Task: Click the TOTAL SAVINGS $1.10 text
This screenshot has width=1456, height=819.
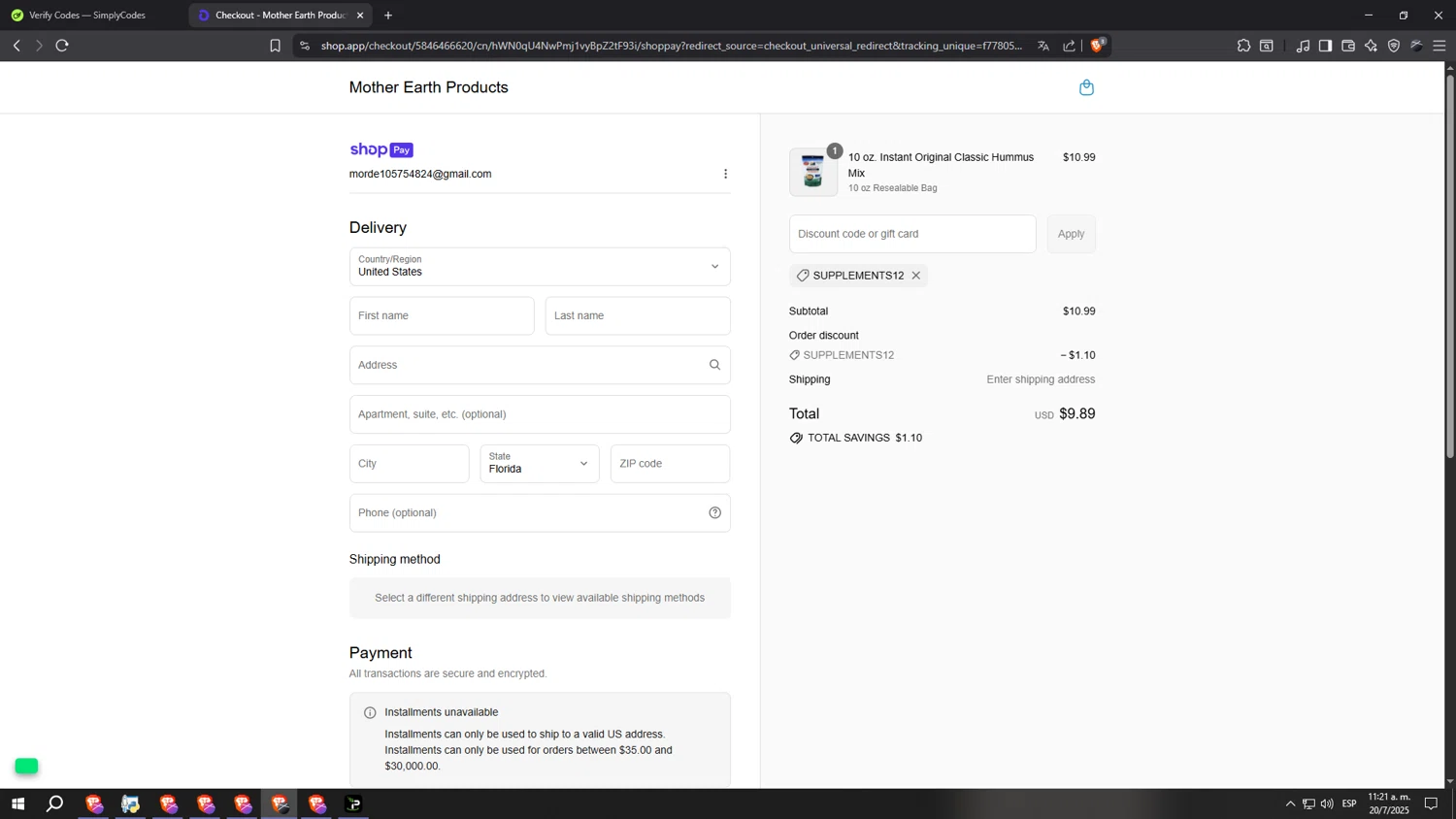Action: coord(865,438)
